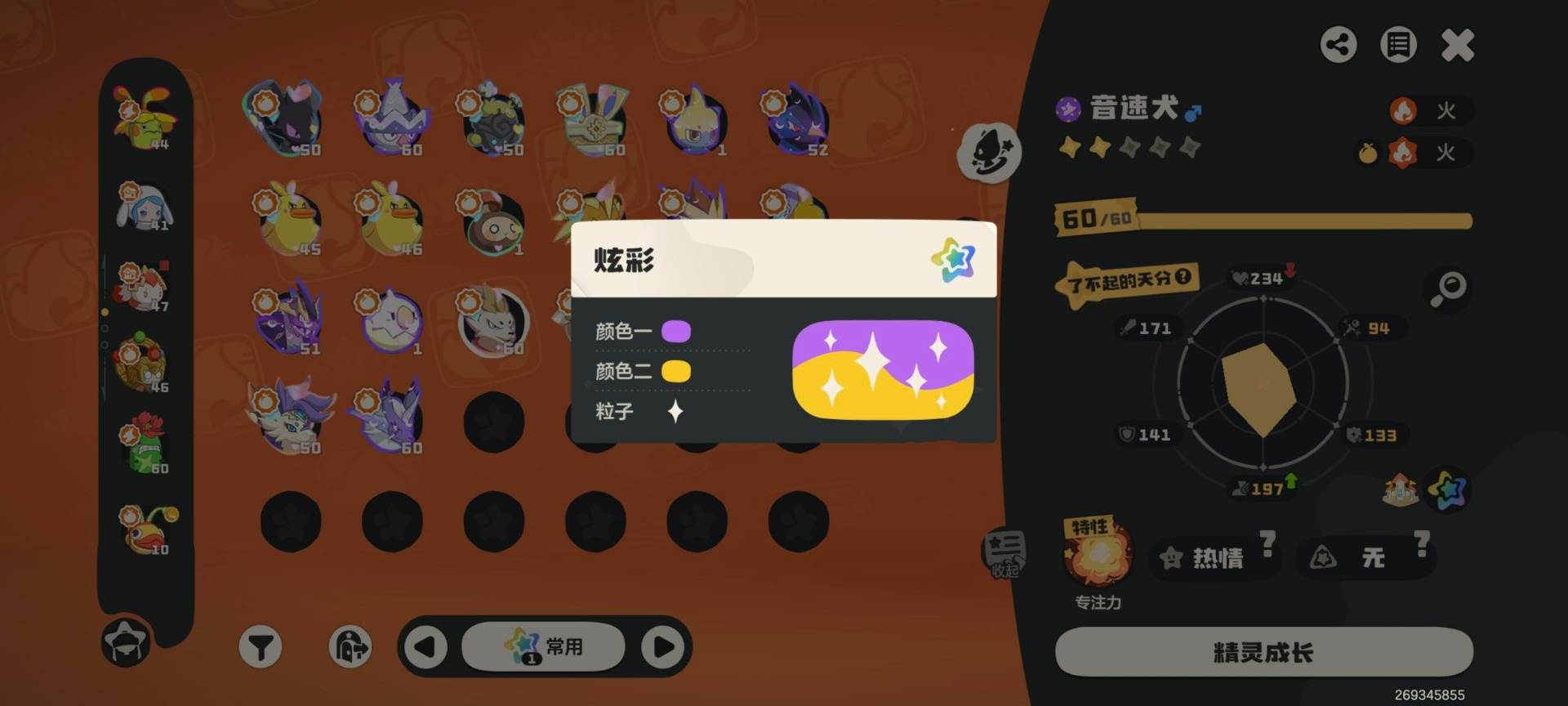1568x706 pixels.
Task: Click the question mark next to 了不起的天分
Action: pos(1183,277)
